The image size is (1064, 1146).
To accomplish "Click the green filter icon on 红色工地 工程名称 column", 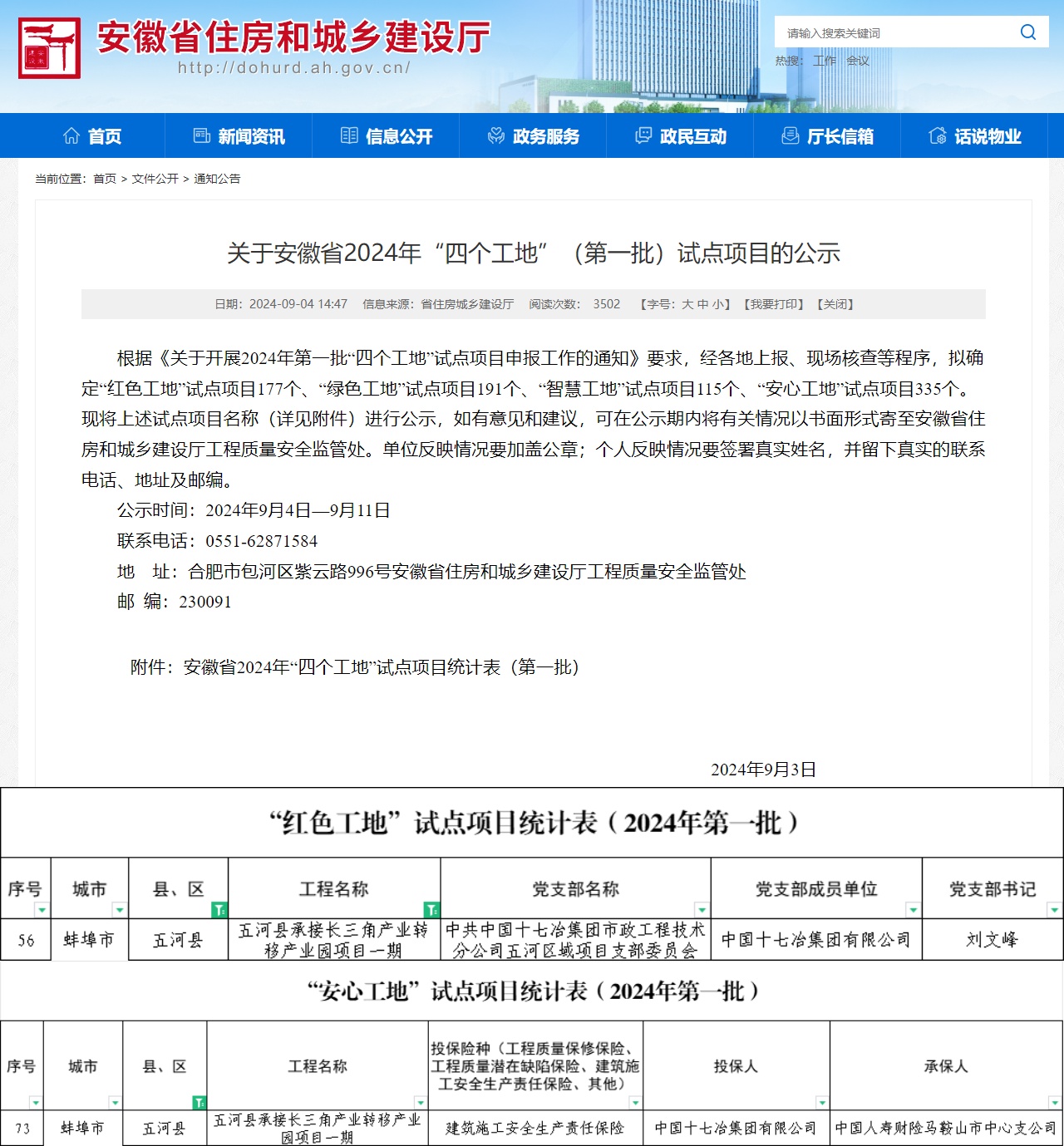I will 431,909.
